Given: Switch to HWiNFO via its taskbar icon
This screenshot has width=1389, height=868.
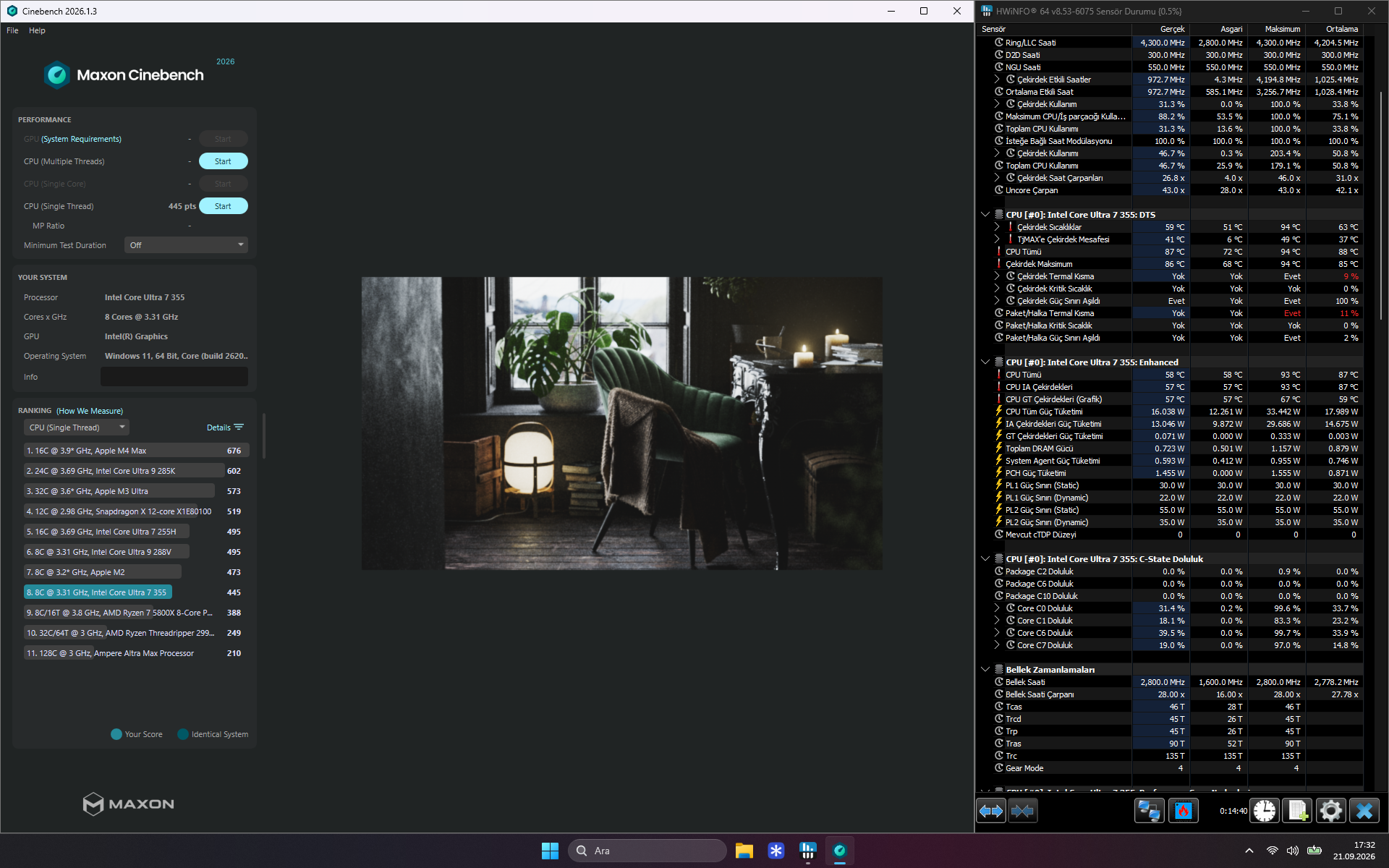Looking at the screenshot, I should 808,851.
